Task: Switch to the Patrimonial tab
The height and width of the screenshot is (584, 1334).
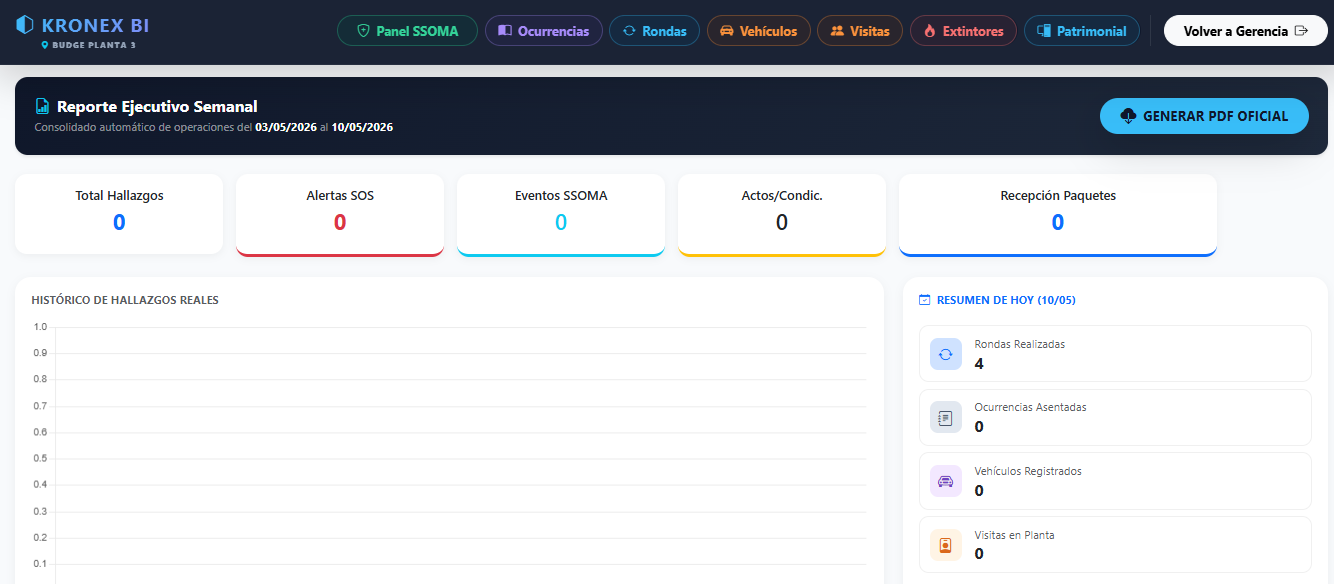Action: pyautogui.click(x=1082, y=31)
